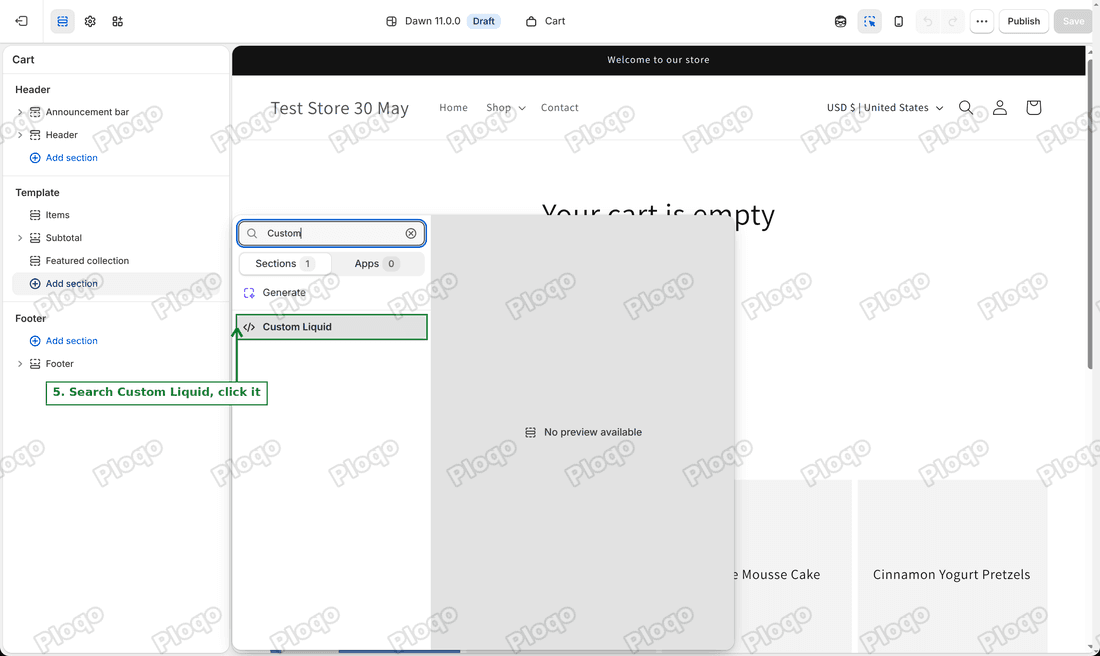The width and height of the screenshot is (1100, 656).
Task: Open Cinnamon Yogurt Pretzels product card
Action: (x=952, y=567)
